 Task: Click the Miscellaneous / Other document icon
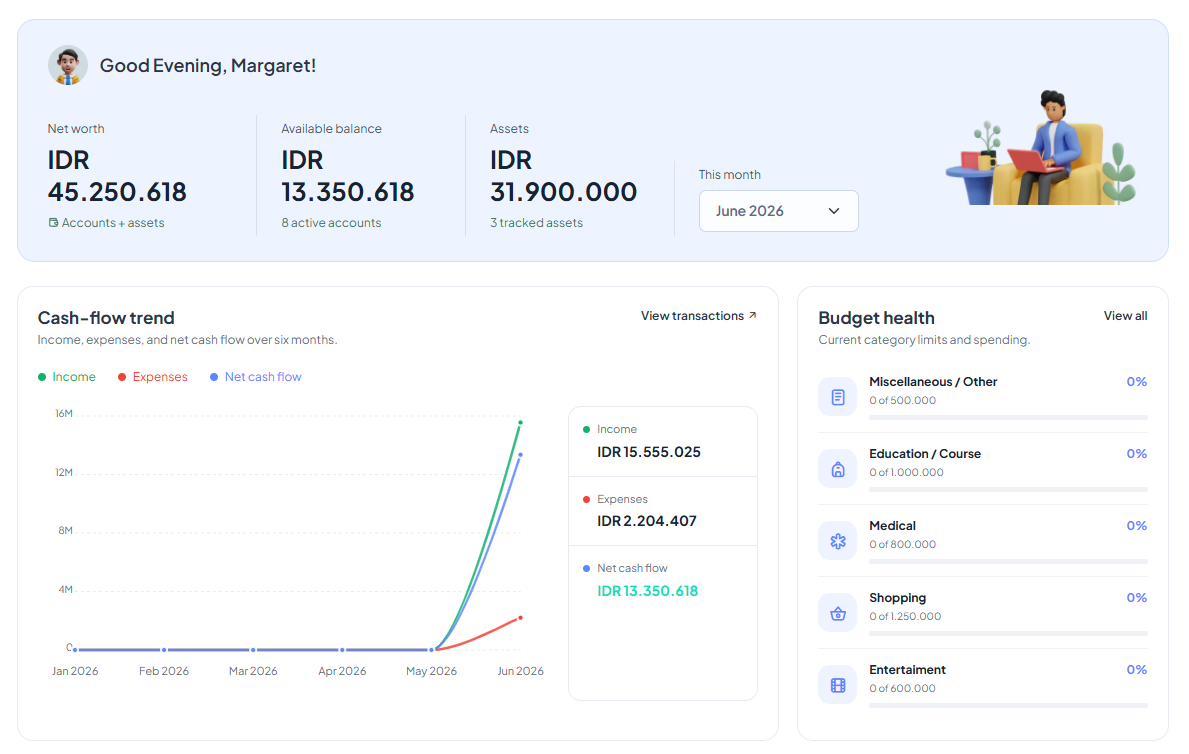838,397
